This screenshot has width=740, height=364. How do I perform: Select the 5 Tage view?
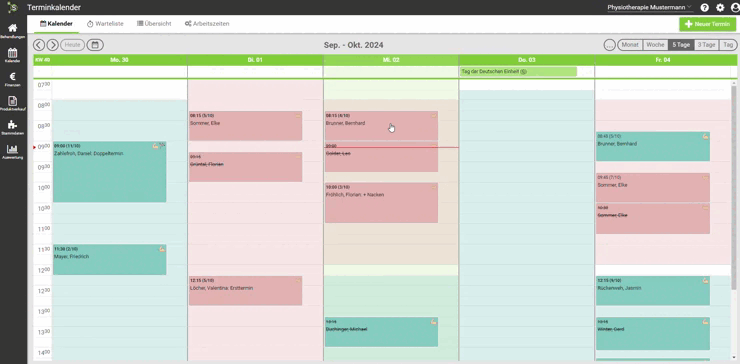coord(681,45)
